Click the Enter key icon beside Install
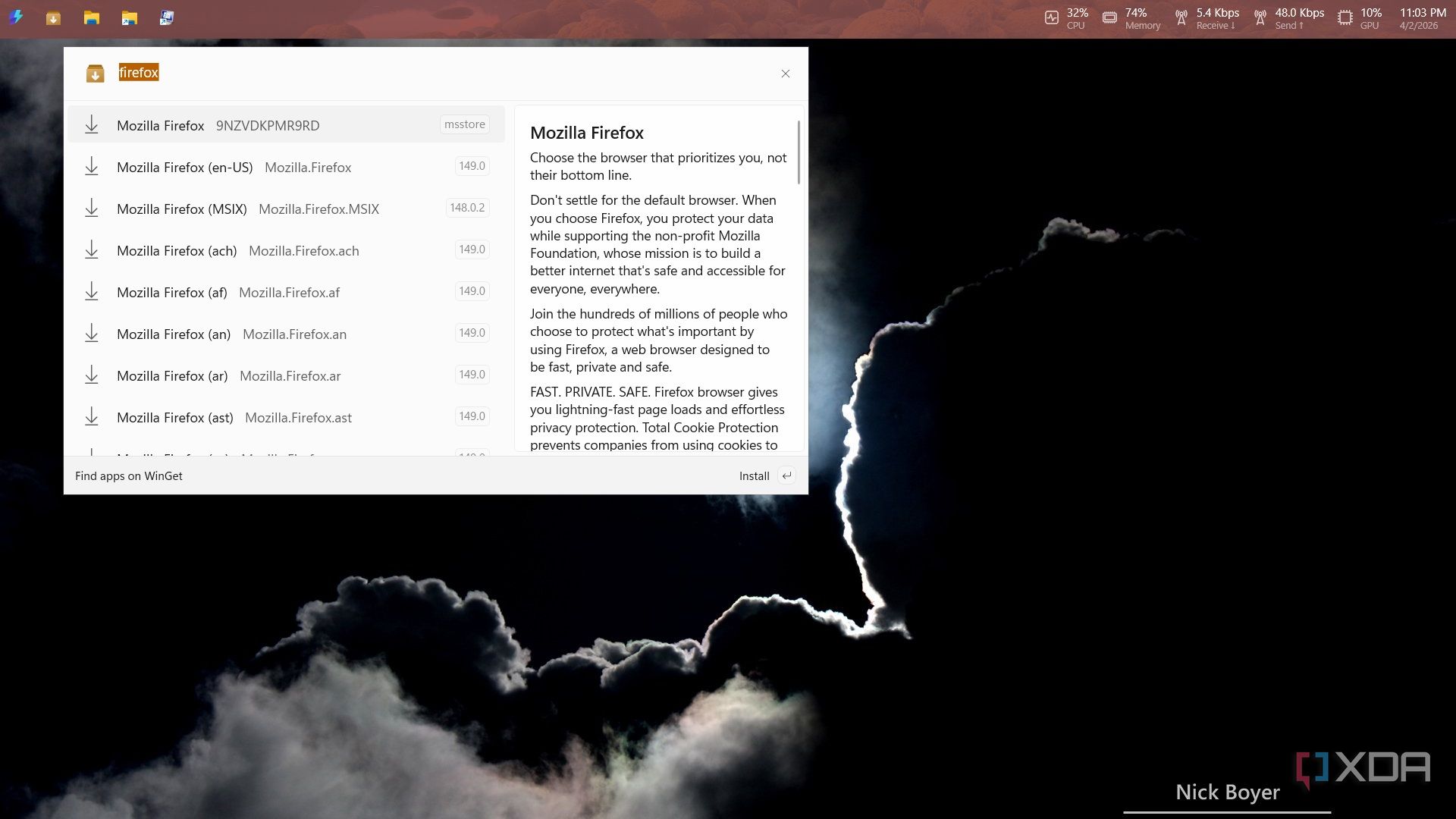This screenshot has height=819, width=1456. coord(787,476)
